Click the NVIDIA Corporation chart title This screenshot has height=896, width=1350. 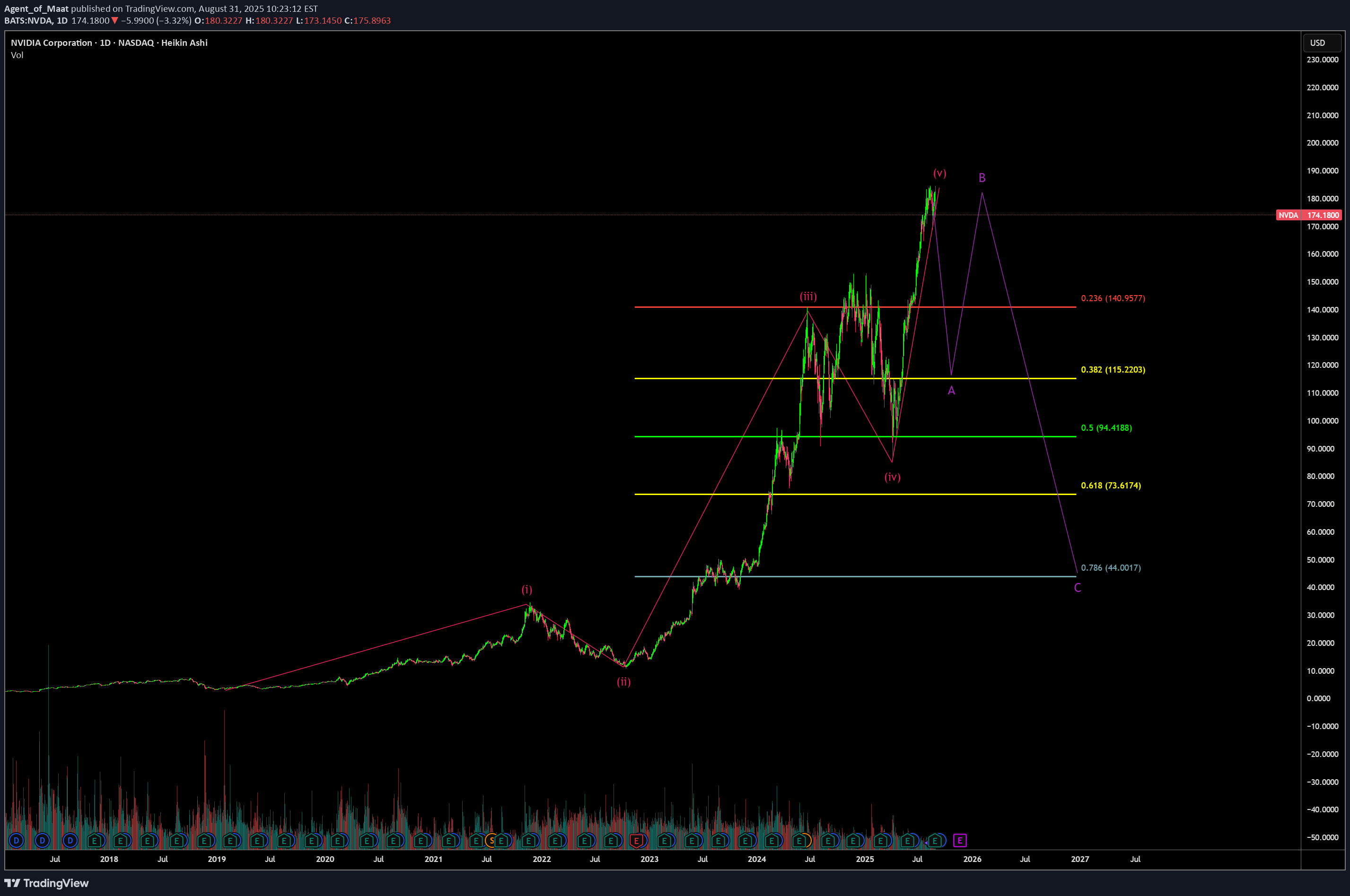pos(109,43)
